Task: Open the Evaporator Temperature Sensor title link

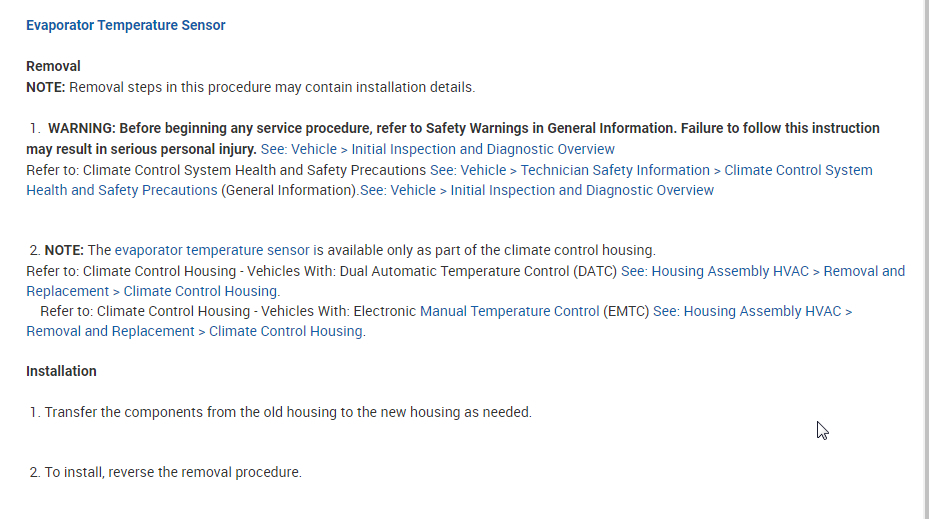Action: [x=125, y=25]
